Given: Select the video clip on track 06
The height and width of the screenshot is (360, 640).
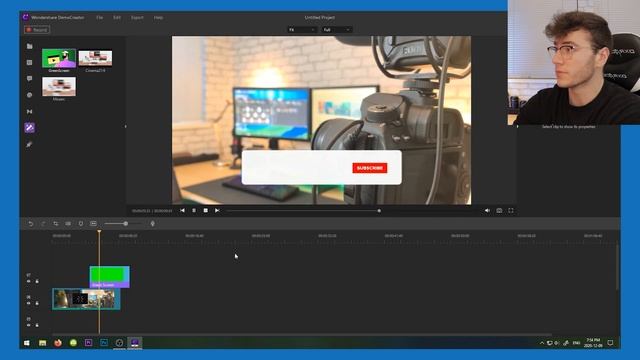Looking at the screenshot, I should pyautogui.click(x=86, y=299).
